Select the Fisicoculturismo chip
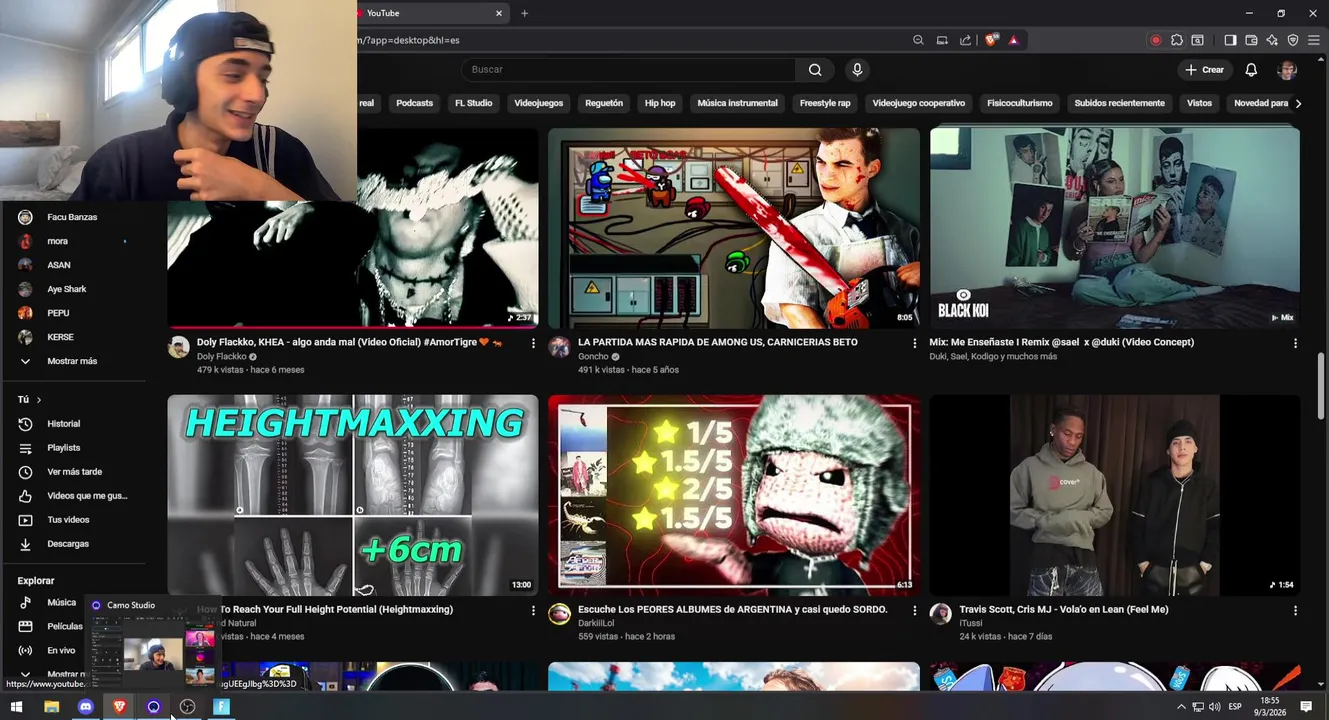Image resolution: width=1329 pixels, height=720 pixels. point(1020,103)
